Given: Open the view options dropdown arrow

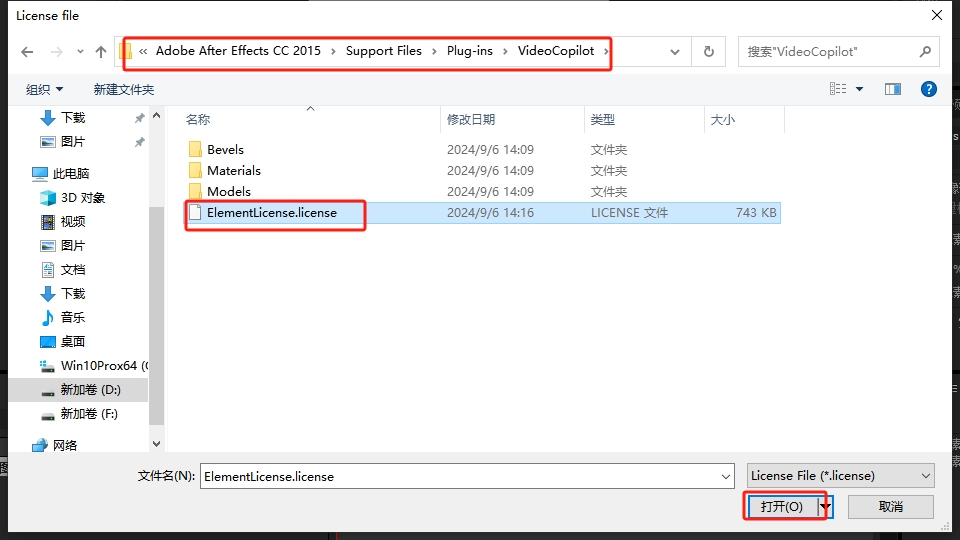Looking at the screenshot, I should click(x=860, y=89).
